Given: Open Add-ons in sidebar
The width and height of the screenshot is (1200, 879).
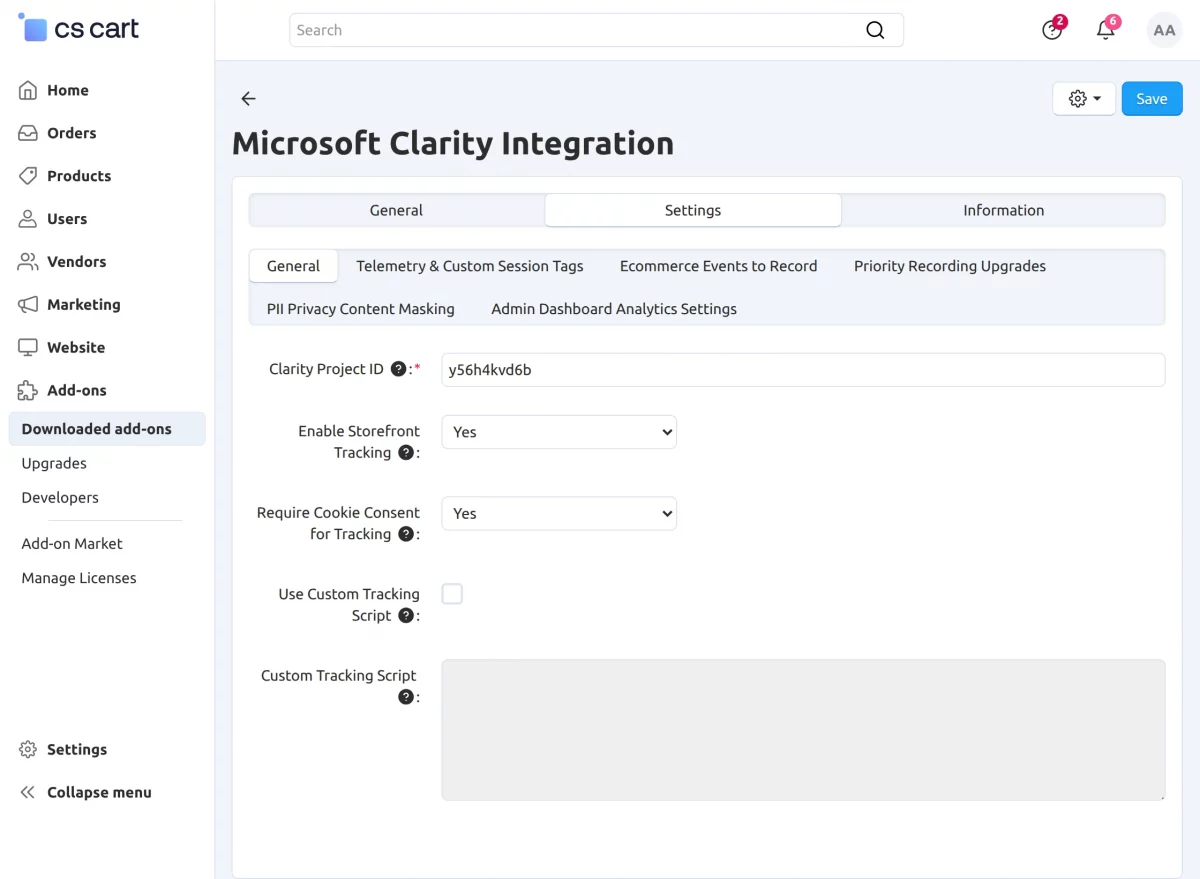Looking at the screenshot, I should 77,391.
